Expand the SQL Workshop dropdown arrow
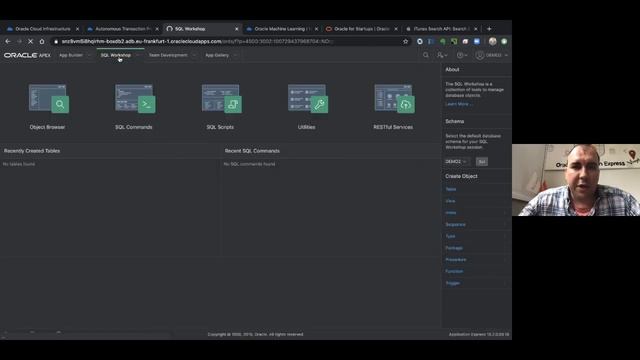Screen dimensions: 640x360 [138, 55]
